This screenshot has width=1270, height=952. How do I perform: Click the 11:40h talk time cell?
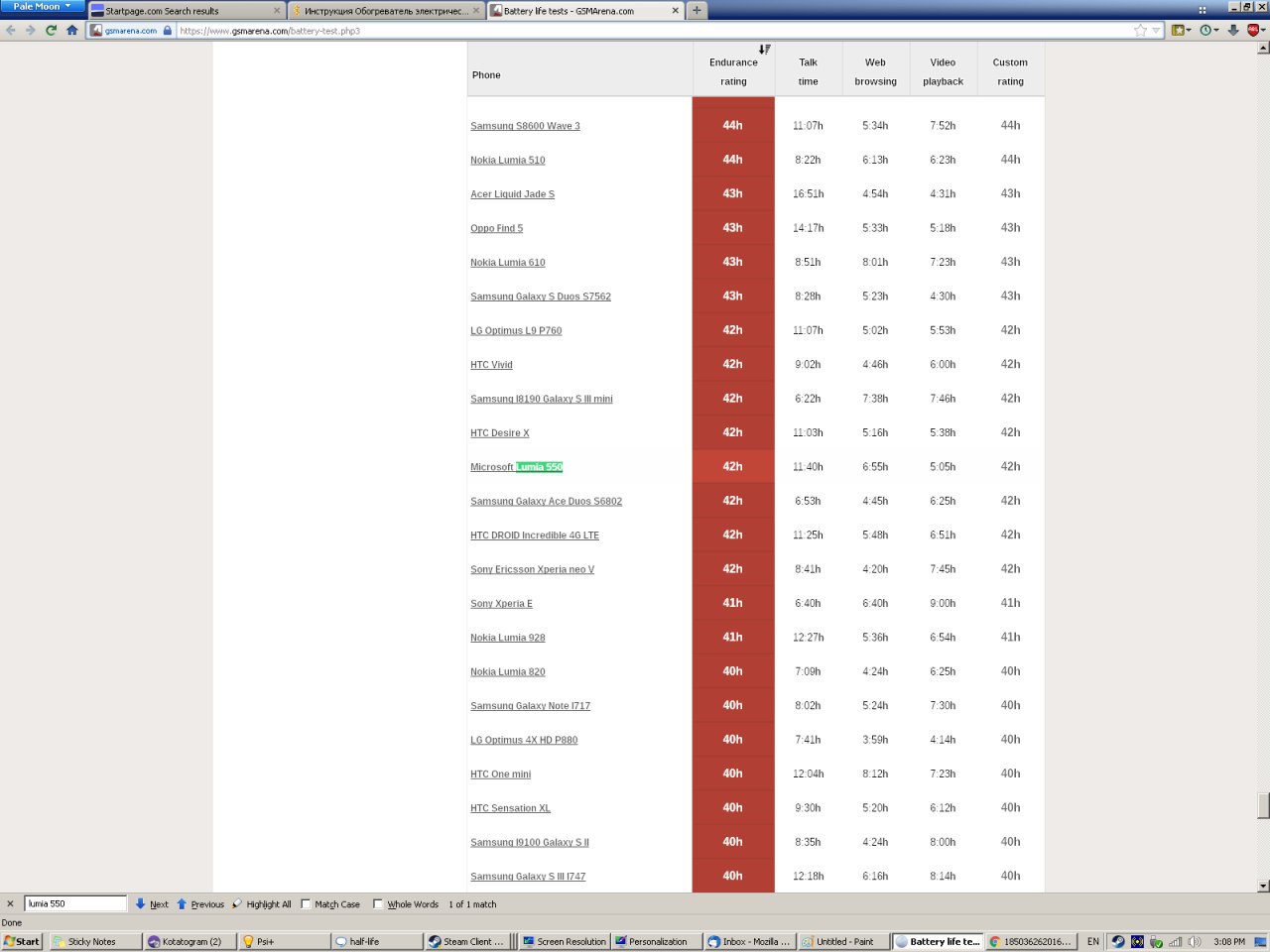point(808,467)
